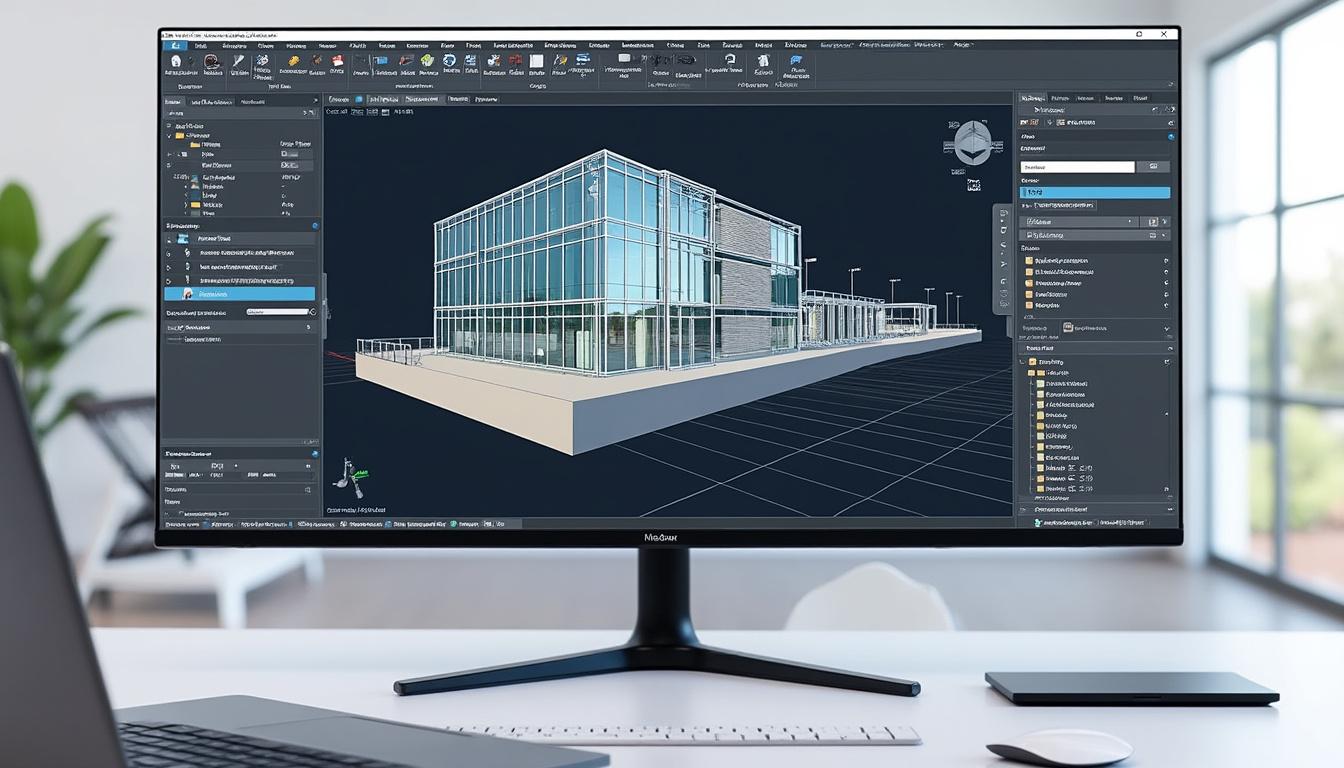Viewport: 1344px width, 768px height.
Task: Open the yellow folder in the right panel tree
Action: pos(1028,261)
